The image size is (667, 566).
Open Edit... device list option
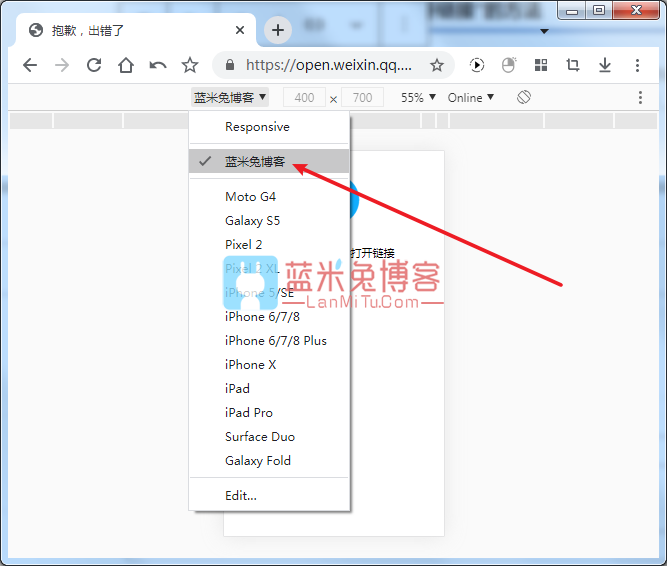tap(269, 495)
